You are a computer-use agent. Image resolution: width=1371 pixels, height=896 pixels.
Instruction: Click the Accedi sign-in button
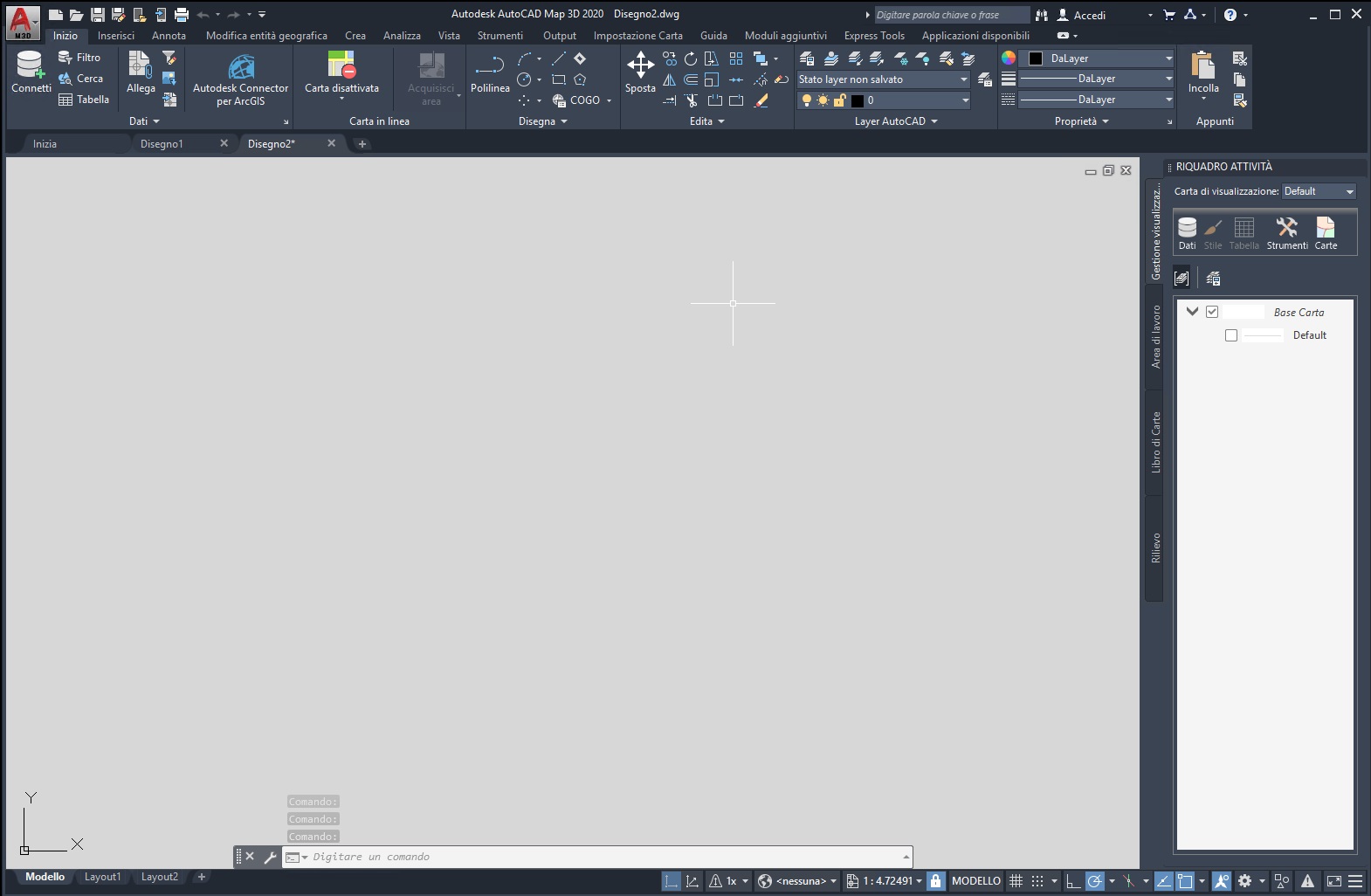[1081, 15]
